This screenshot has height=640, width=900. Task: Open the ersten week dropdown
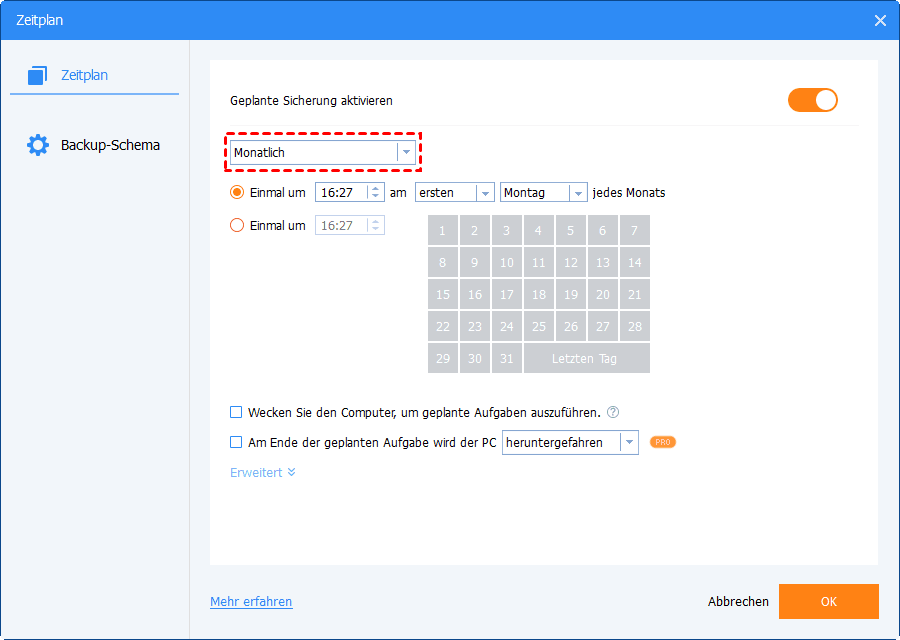455,193
